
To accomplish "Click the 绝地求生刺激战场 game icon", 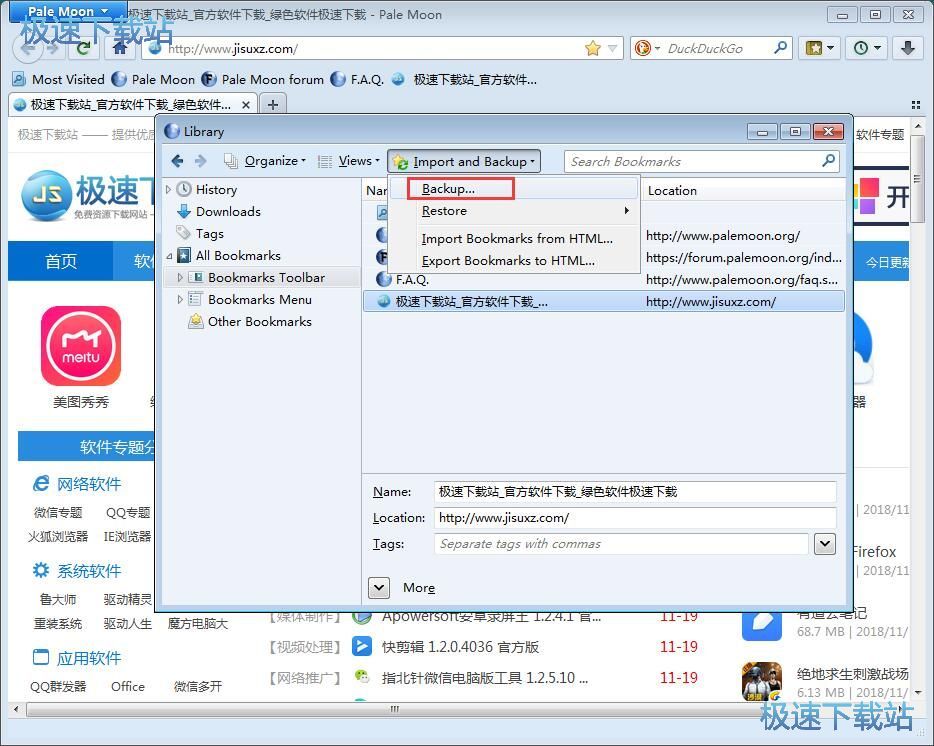I will coord(761,682).
